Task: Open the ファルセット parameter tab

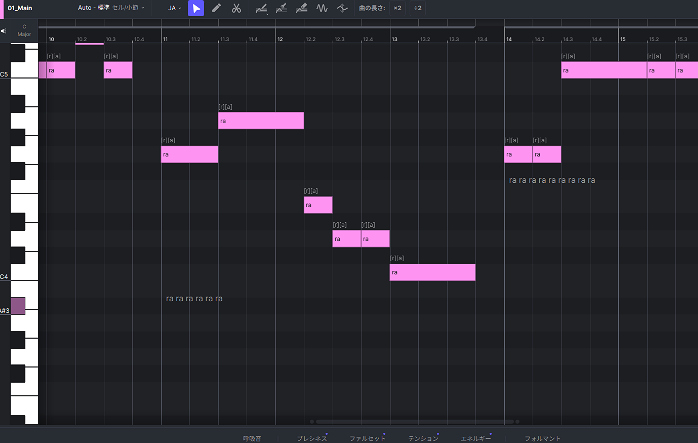Action: point(366,438)
